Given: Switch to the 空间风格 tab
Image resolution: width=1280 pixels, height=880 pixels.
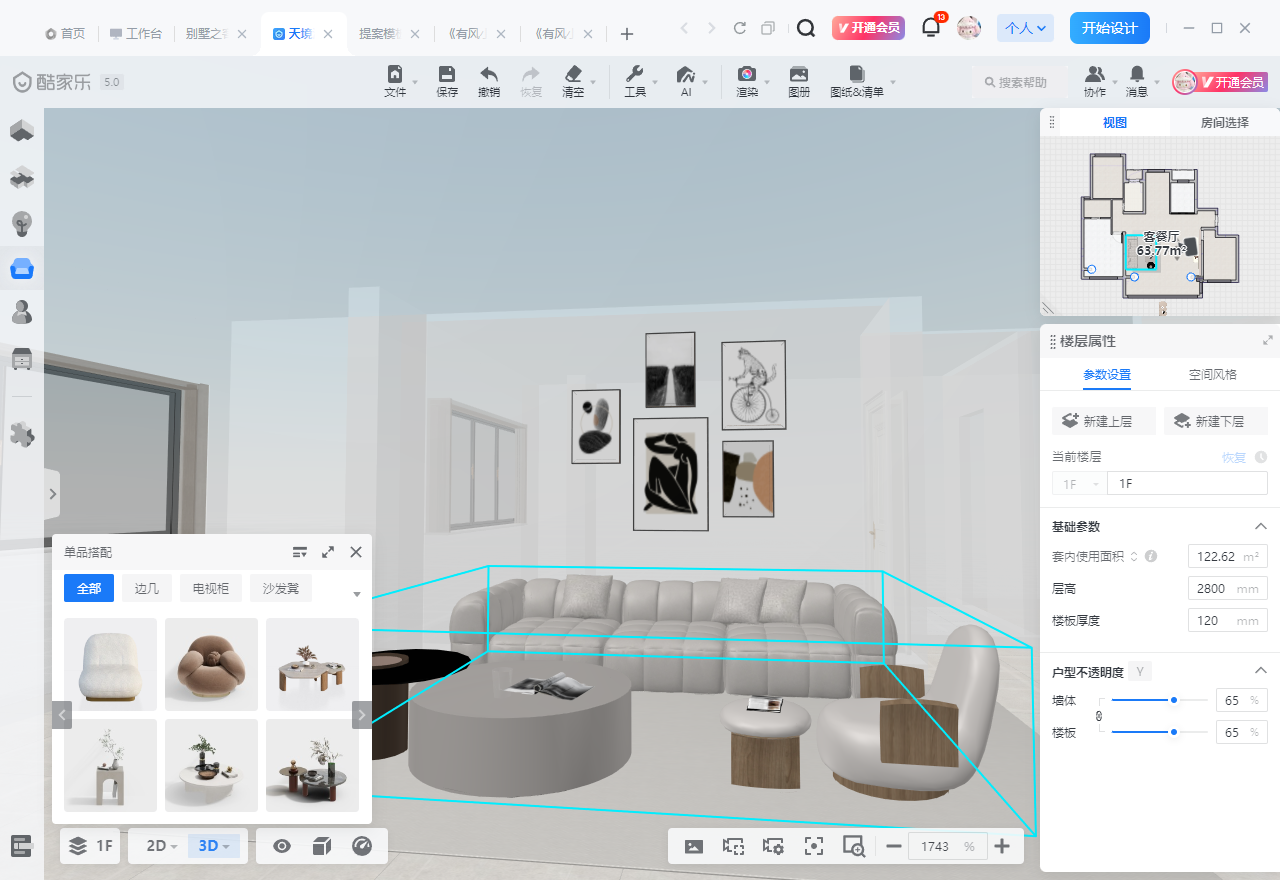Looking at the screenshot, I should point(1212,374).
